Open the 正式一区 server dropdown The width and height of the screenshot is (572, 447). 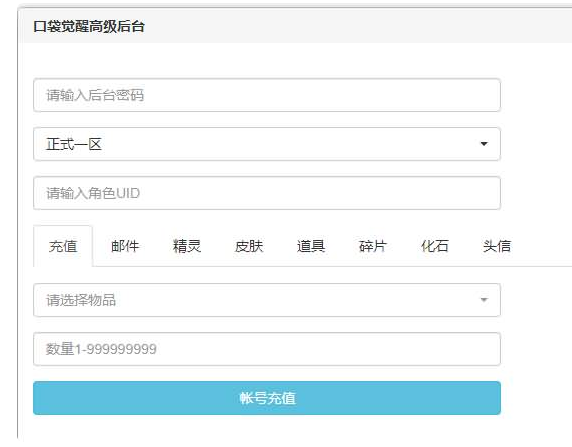pyautogui.click(x=267, y=144)
